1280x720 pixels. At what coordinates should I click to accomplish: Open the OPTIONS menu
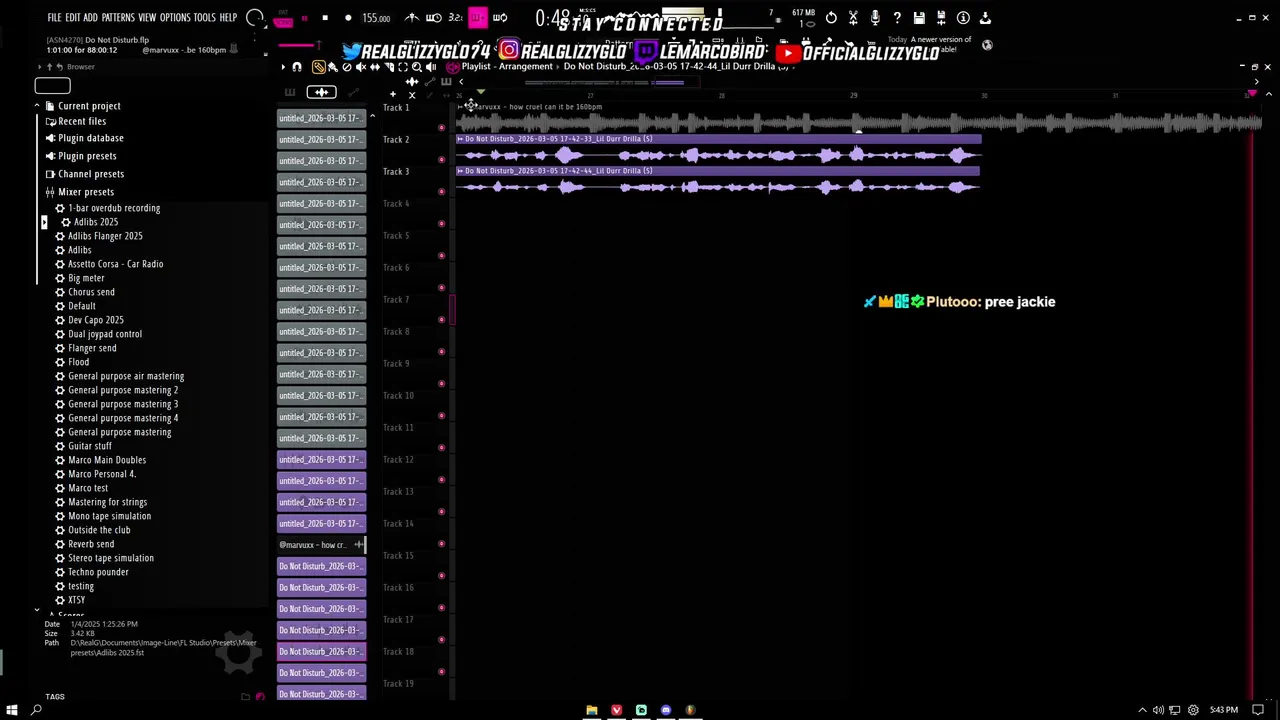tap(175, 17)
